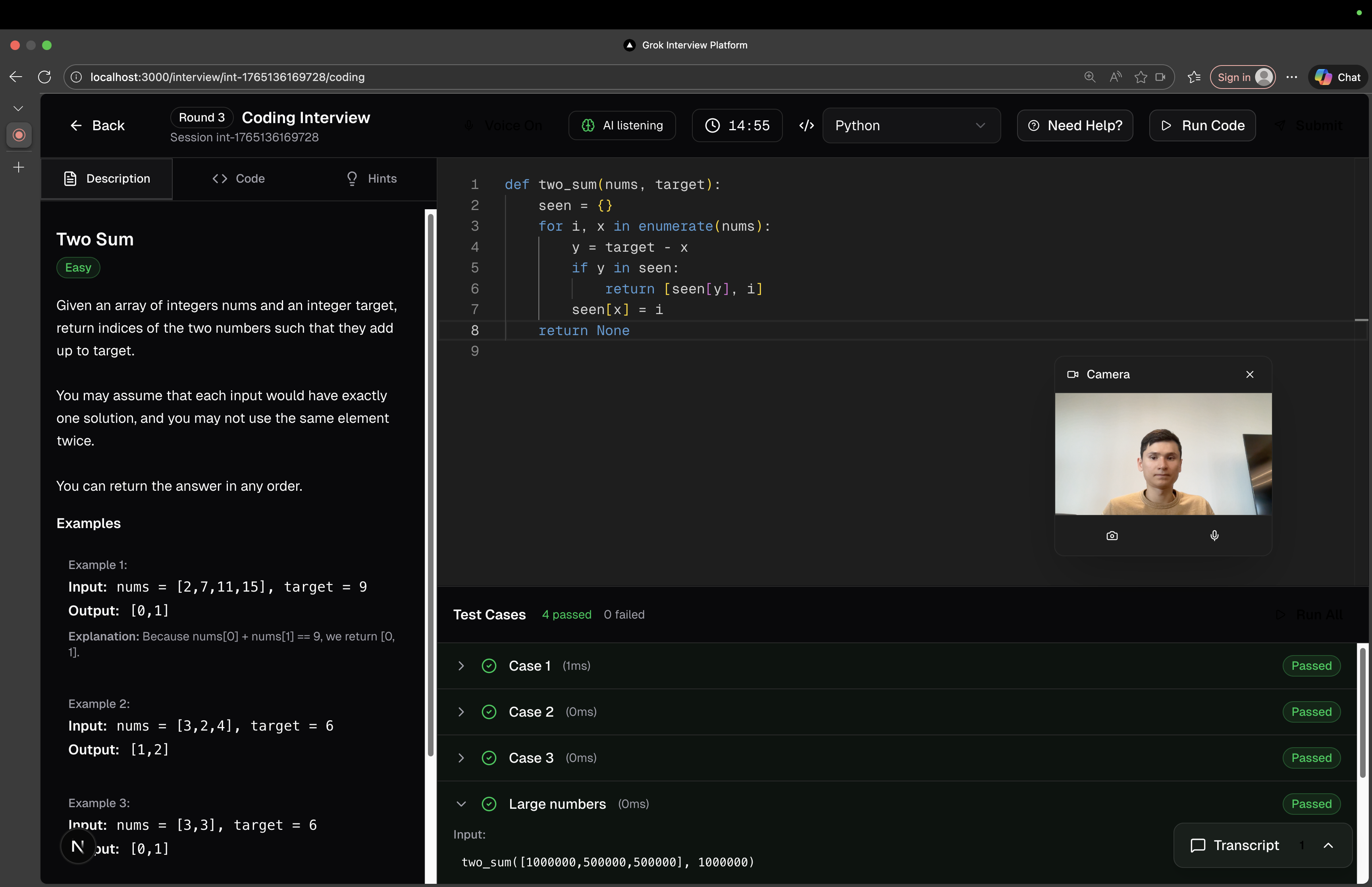Expand the Transcript panel chevron

(x=1328, y=845)
